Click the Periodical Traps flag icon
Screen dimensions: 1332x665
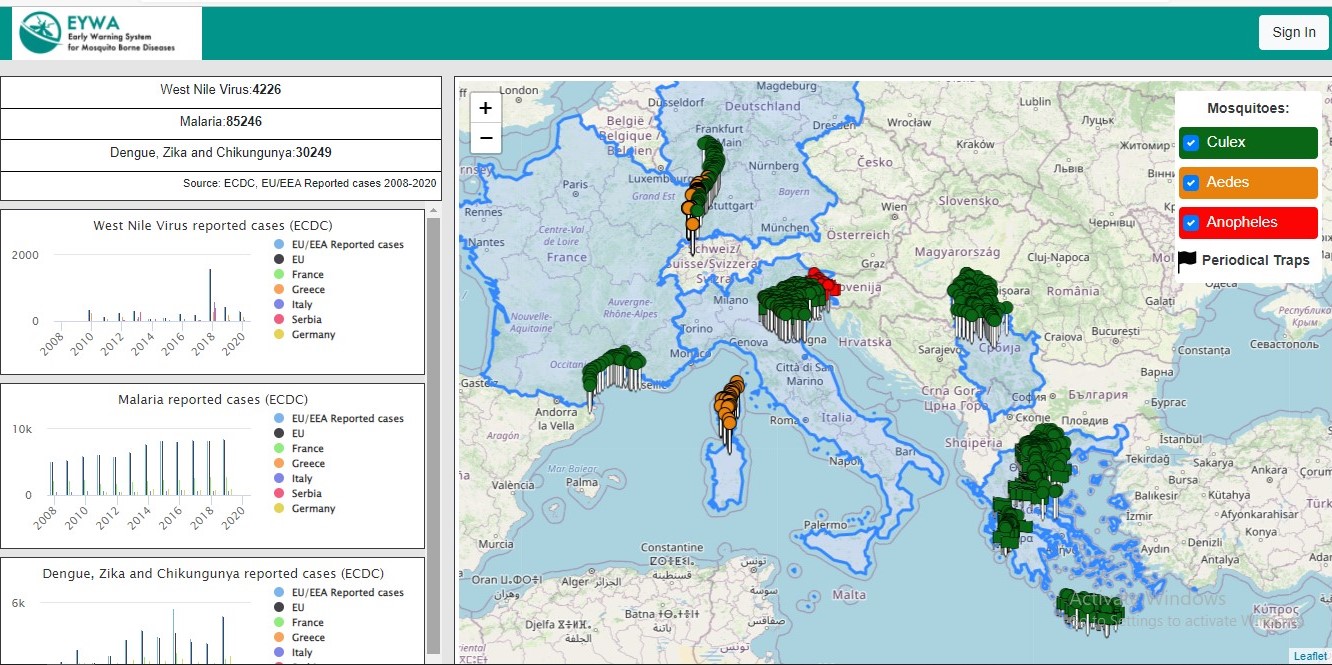1187,261
